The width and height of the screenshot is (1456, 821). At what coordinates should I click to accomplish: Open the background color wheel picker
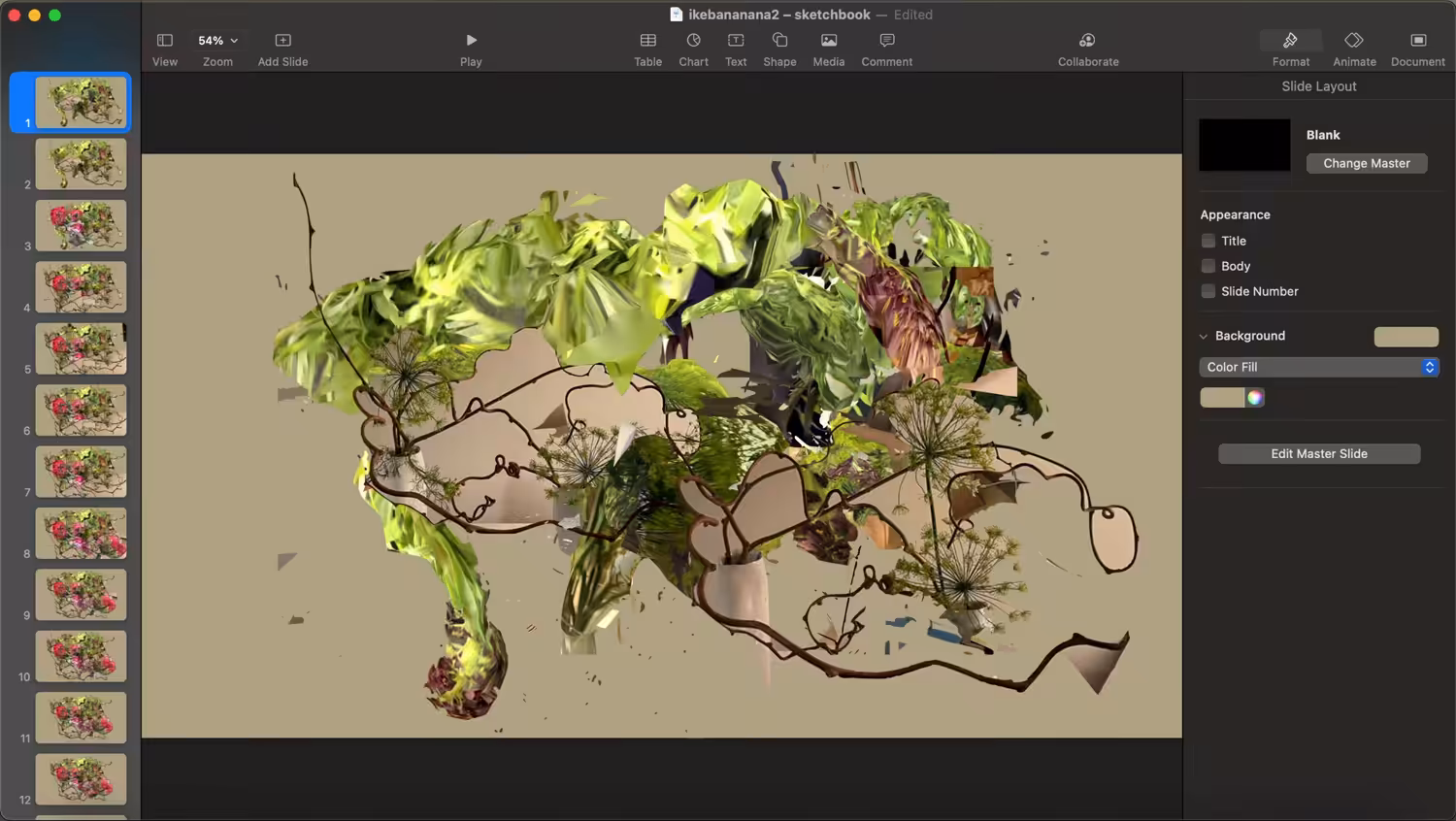coord(1255,398)
